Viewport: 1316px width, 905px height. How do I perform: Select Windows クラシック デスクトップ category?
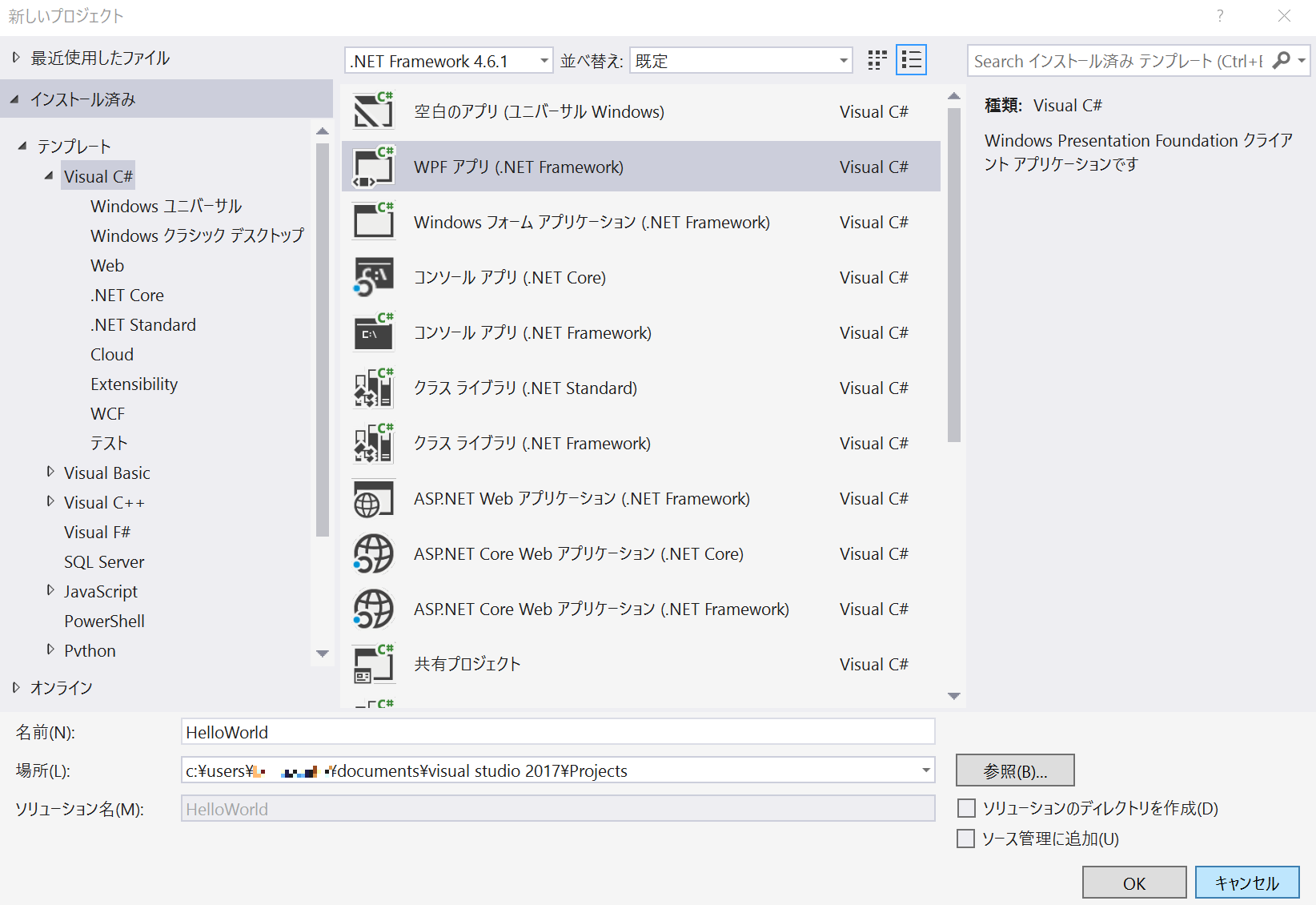tap(197, 235)
